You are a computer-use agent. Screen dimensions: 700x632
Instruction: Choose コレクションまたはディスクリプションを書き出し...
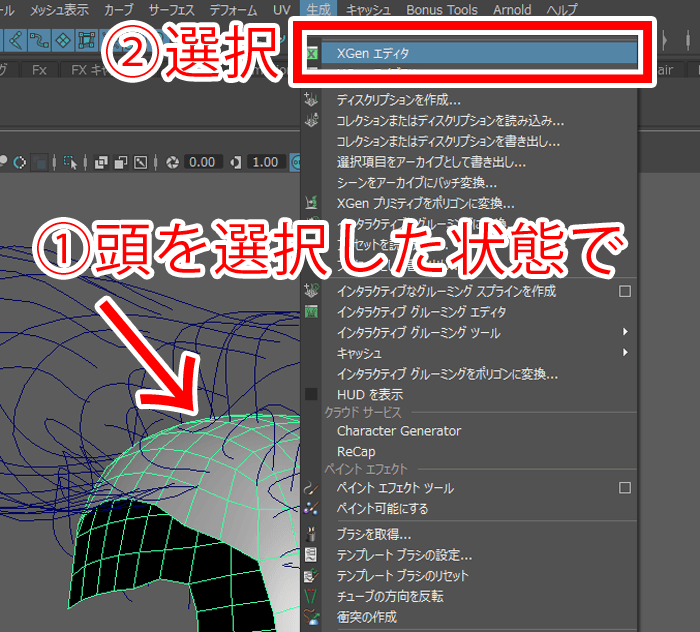click(x=448, y=141)
